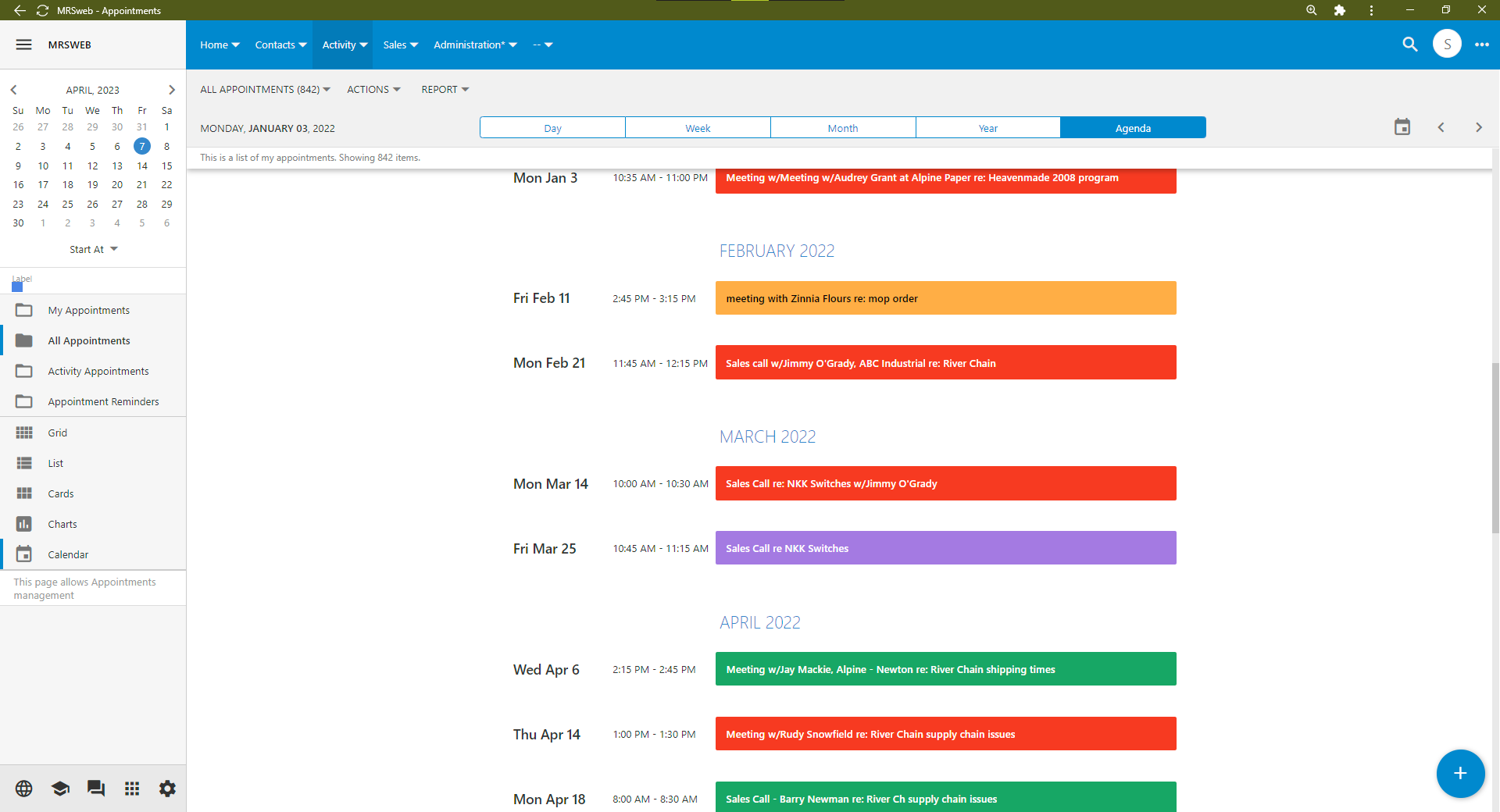Open the Activity menu
1500x812 pixels.
[343, 45]
